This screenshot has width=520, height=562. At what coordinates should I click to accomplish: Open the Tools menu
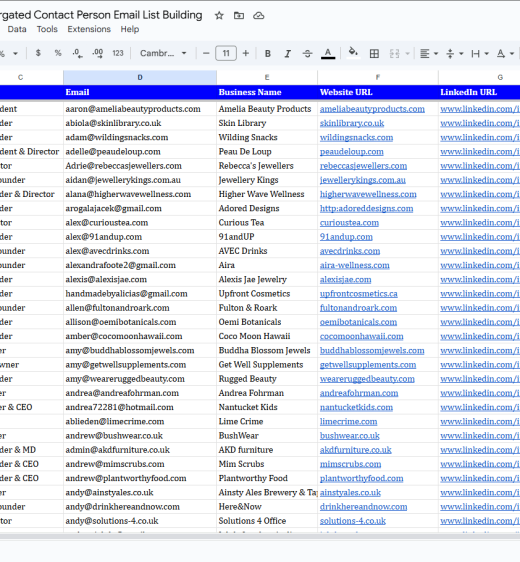(x=47, y=29)
